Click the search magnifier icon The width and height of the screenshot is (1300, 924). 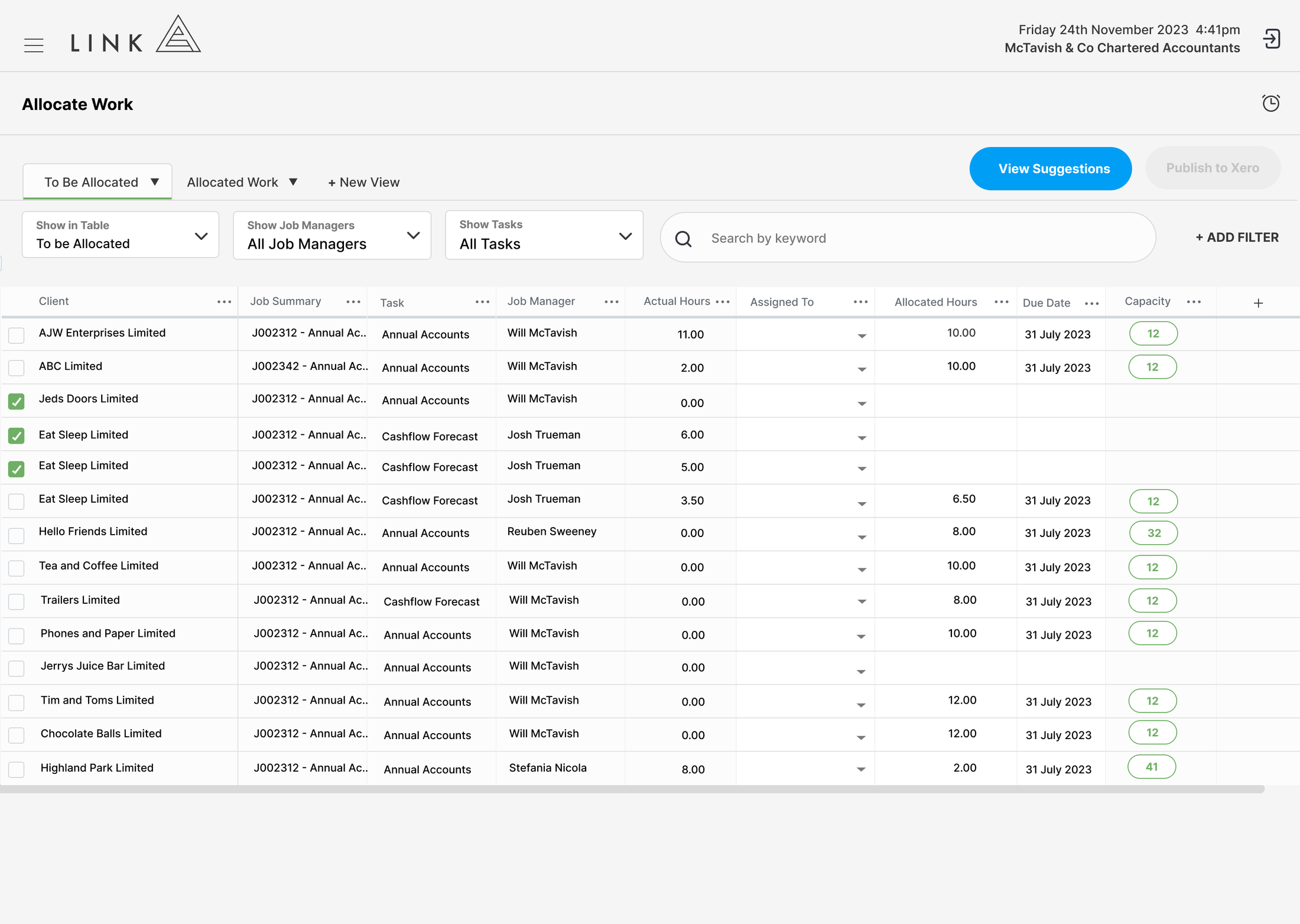coord(683,238)
